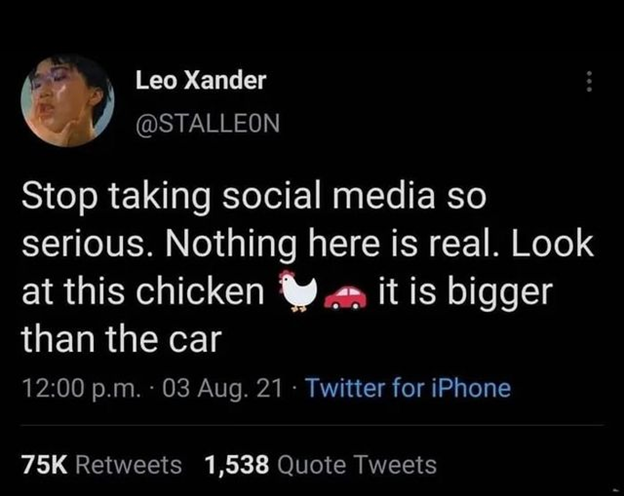Click the bold "1,538" count
Screen dimensions: 624x496
click(x=236, y=465)
